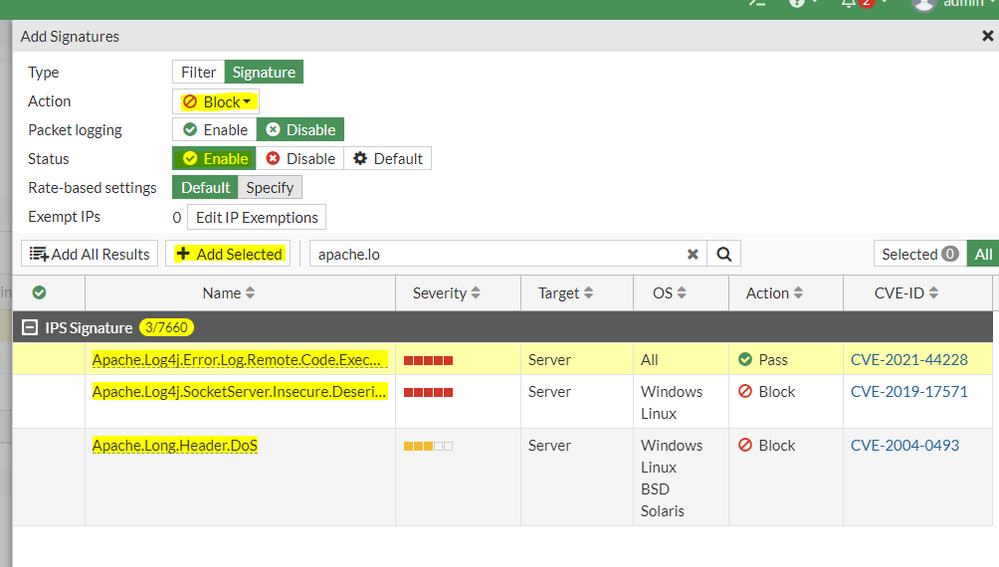Open the admin user menu

(x=950, y=4)
